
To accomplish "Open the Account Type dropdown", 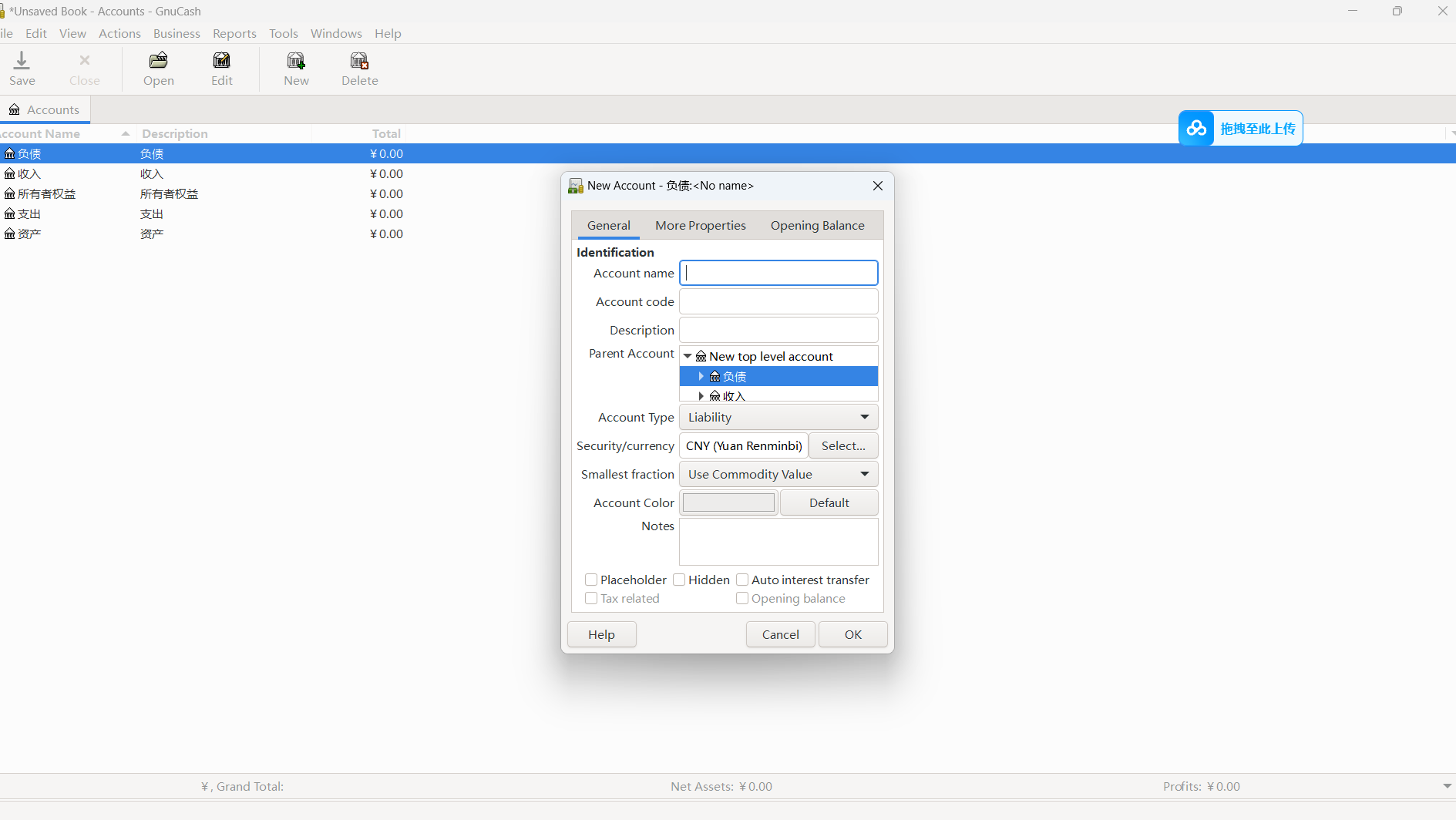I will pyautogui.click(x=778, y=417).
